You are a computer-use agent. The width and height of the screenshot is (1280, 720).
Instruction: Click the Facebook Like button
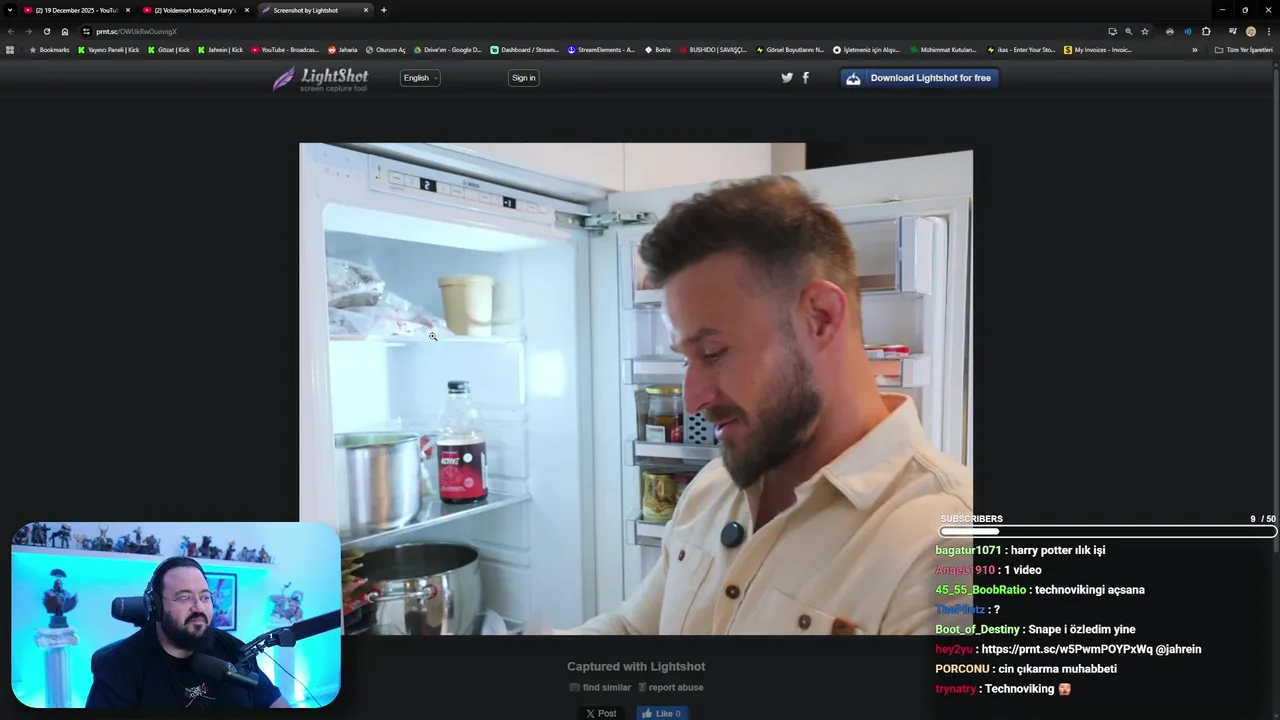pyautogui.click(x=662, y=713)
